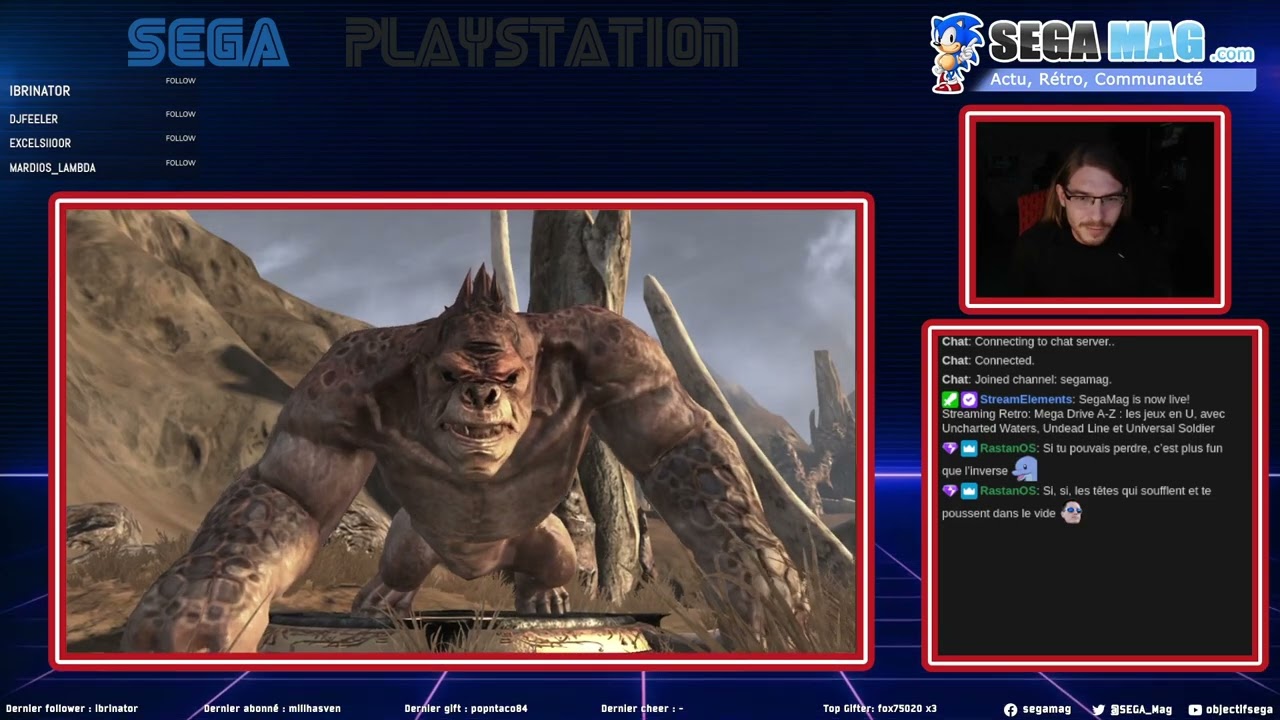The width and height of the screenshot is (1280, 720).
Task: Select the IBRINATOR username in the follower list
Action: point(40,91)
